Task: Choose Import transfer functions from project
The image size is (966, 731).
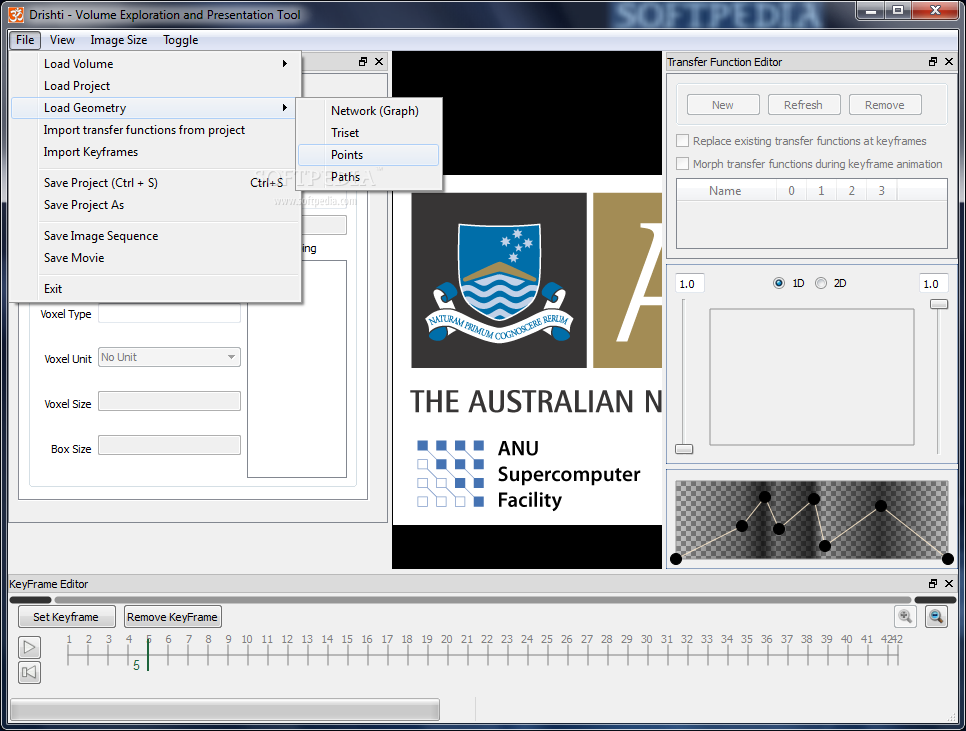Action: (x=156, y=130)
